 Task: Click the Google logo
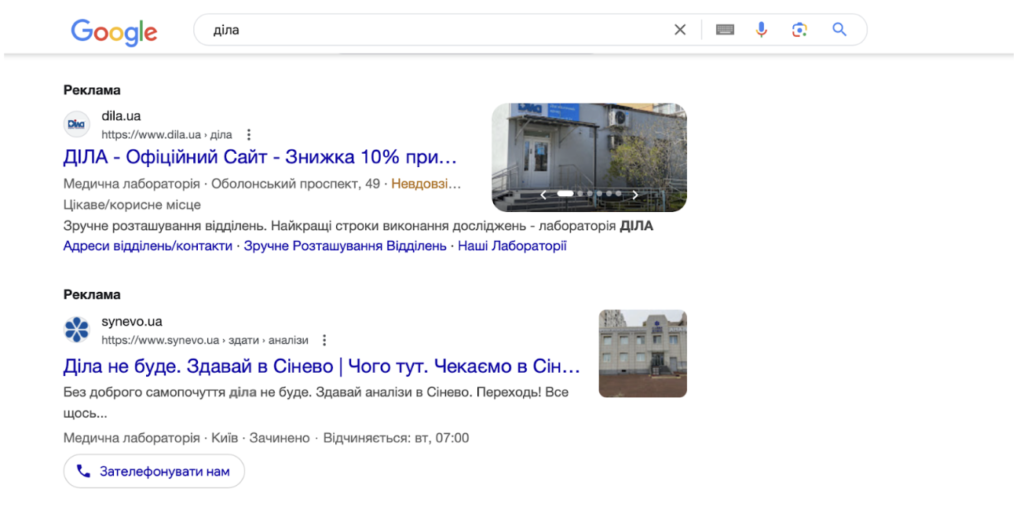[114, 32]
